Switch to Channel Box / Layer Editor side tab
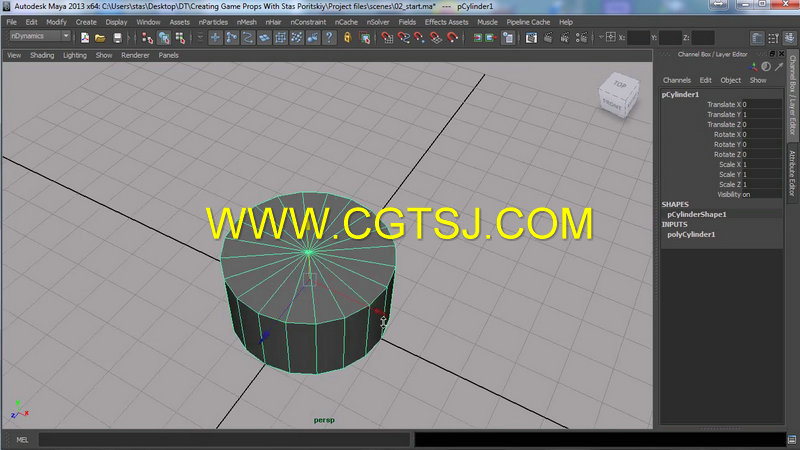Viewport: 800px width, 450px height. (792, 94)
